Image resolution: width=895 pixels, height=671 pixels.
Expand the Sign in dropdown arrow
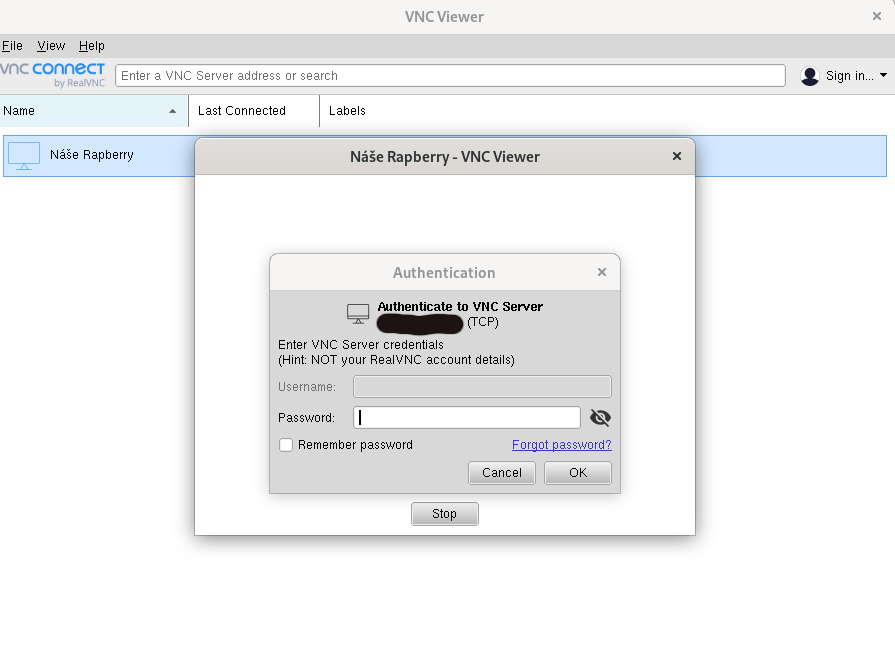884,75
